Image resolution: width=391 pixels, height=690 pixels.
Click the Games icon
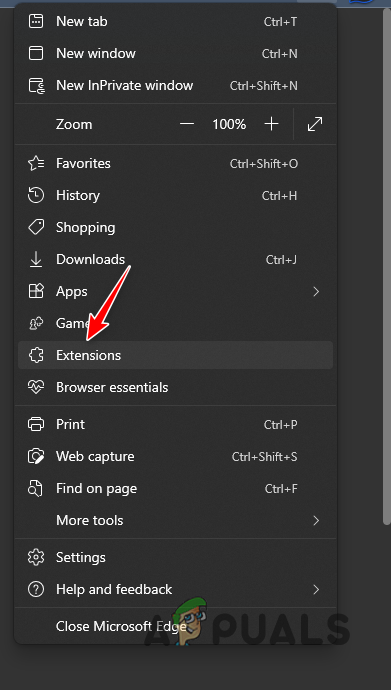point(36,323)
